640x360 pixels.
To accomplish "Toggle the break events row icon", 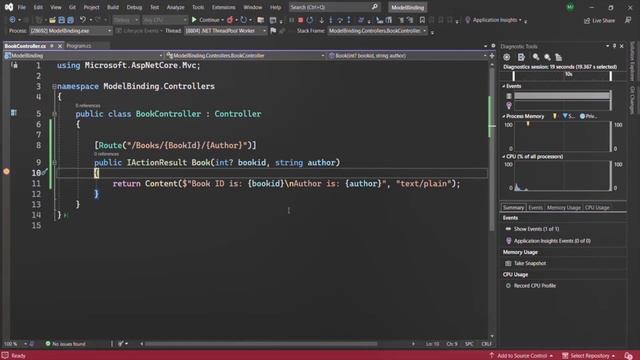I will tap(509, 96).
